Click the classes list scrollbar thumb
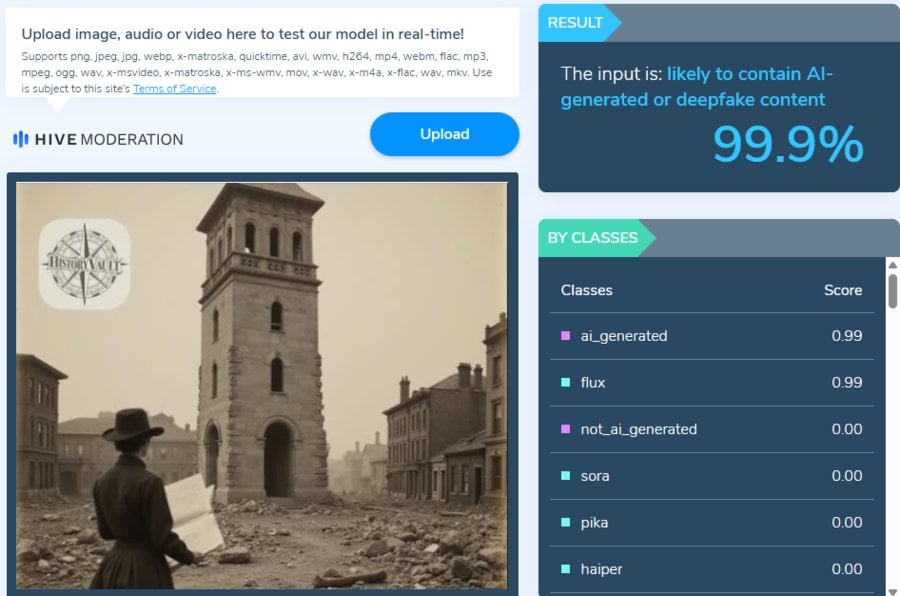Viewport: 900px width, 596px height. click(892, 290)
